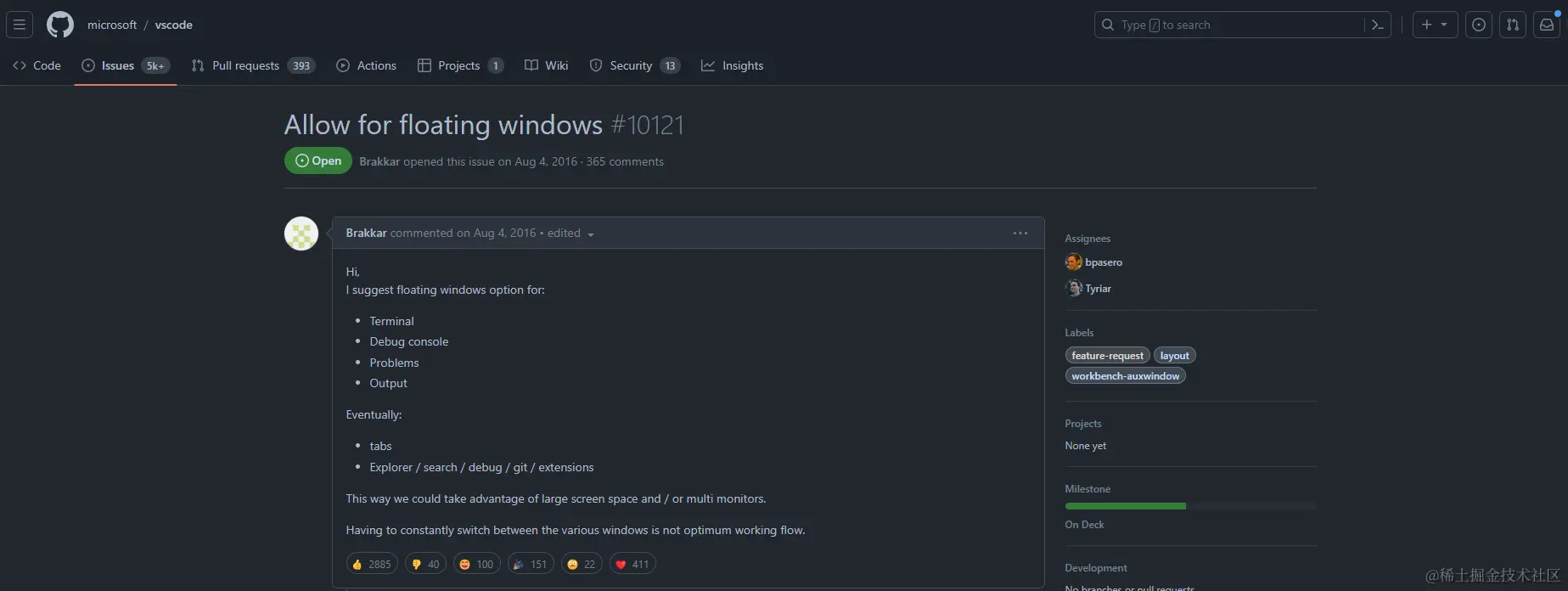Click the search bar field
Screen dimensions: 1568x591
click(1242, 25)
